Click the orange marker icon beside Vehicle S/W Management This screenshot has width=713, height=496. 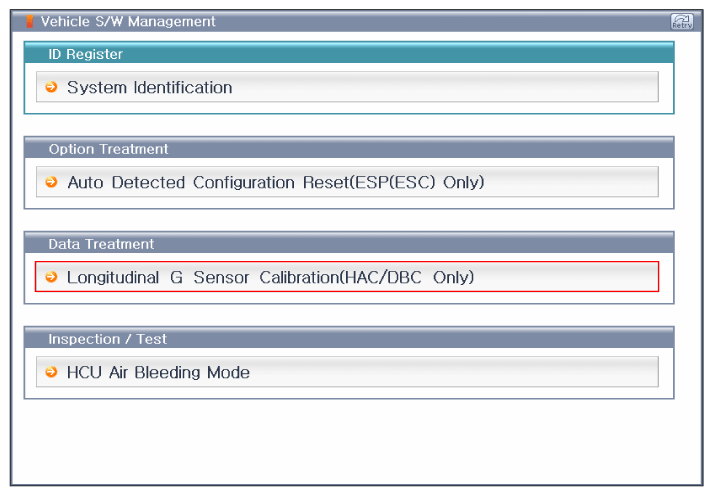30,21
